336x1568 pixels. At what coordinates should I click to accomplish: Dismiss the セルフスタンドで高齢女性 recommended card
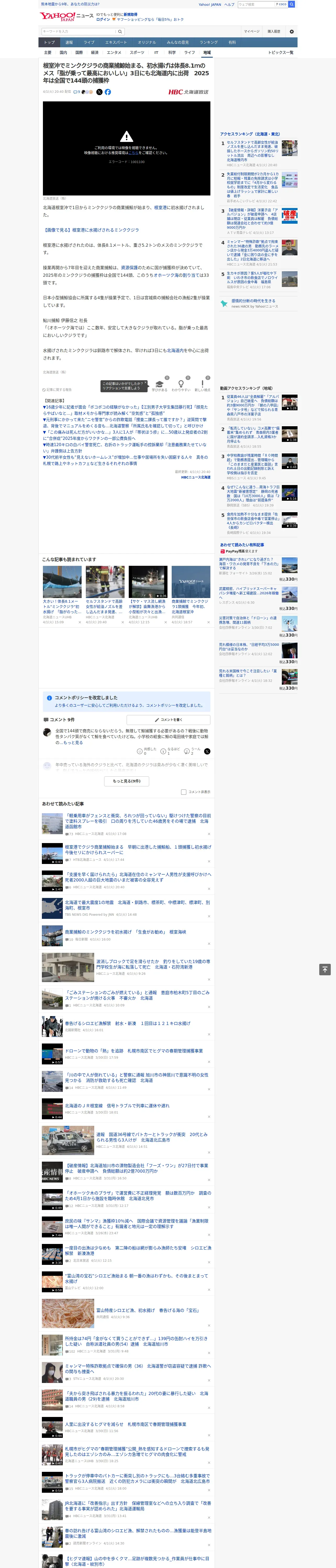pyautogui.click(x=122, y=622)
